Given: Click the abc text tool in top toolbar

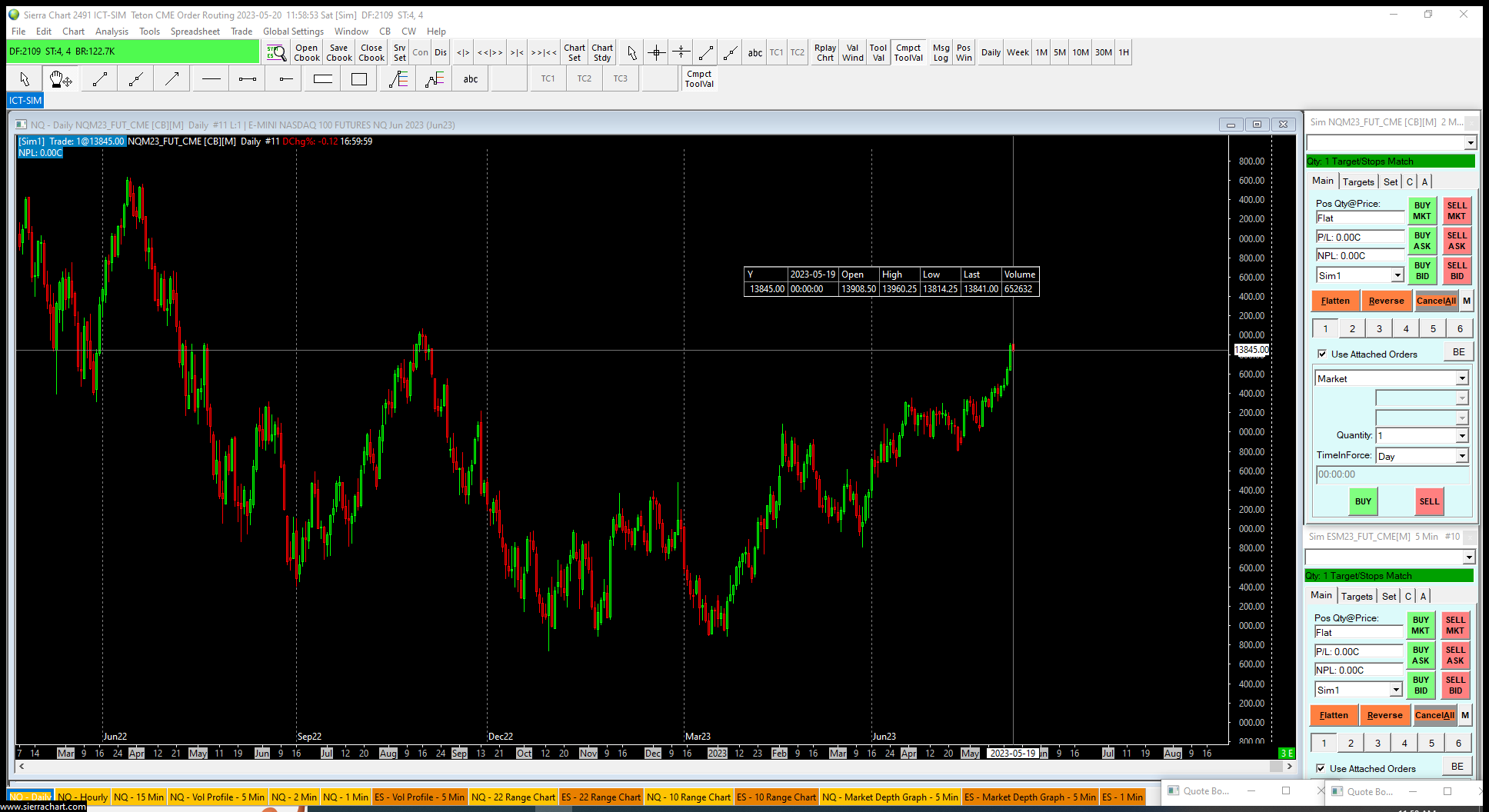Looking at the screenshot, I should tap(755, 52).
